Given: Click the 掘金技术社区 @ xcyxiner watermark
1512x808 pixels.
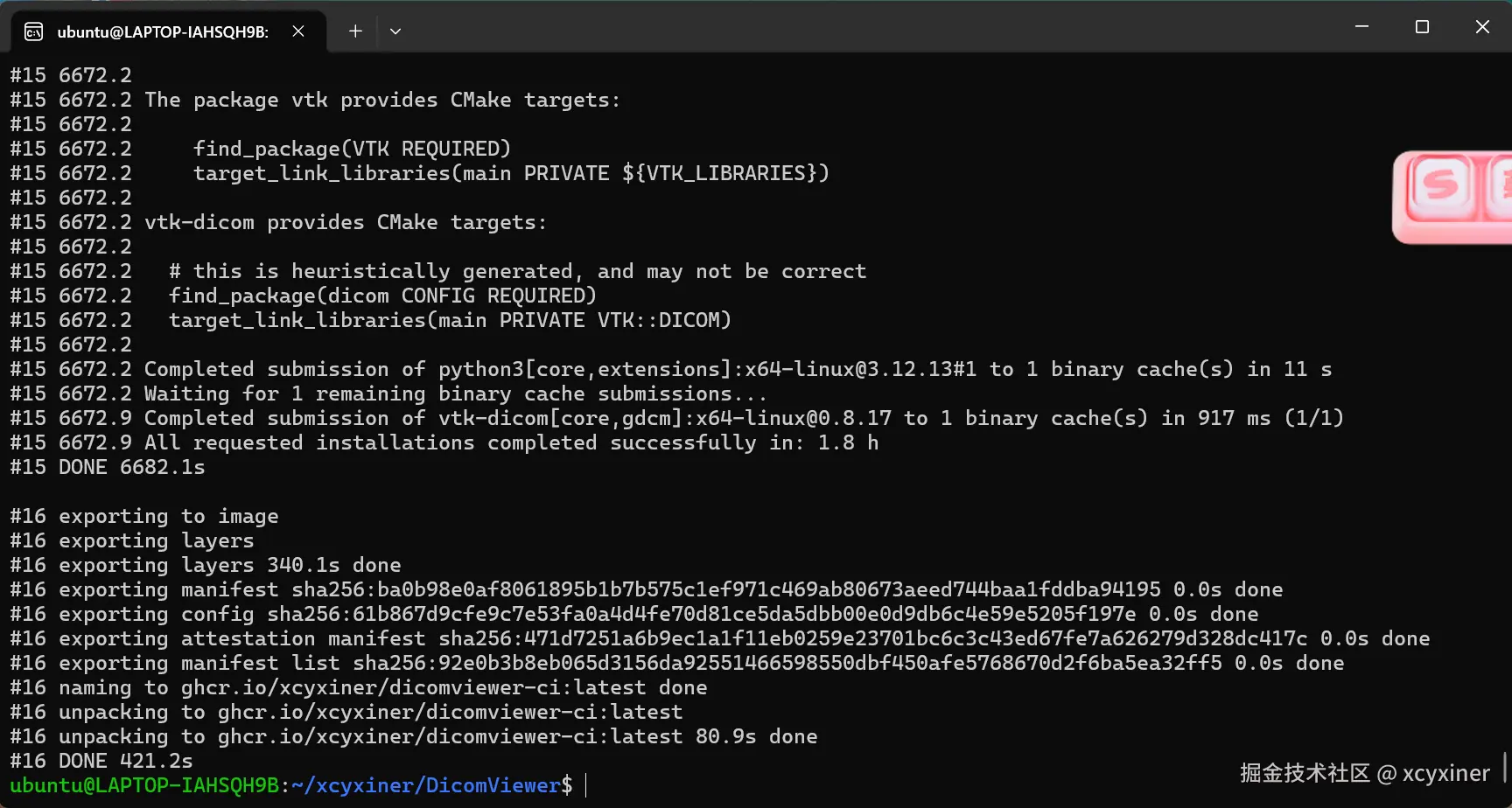Looking at the screenshot, I should click(x=1365, y=773).
